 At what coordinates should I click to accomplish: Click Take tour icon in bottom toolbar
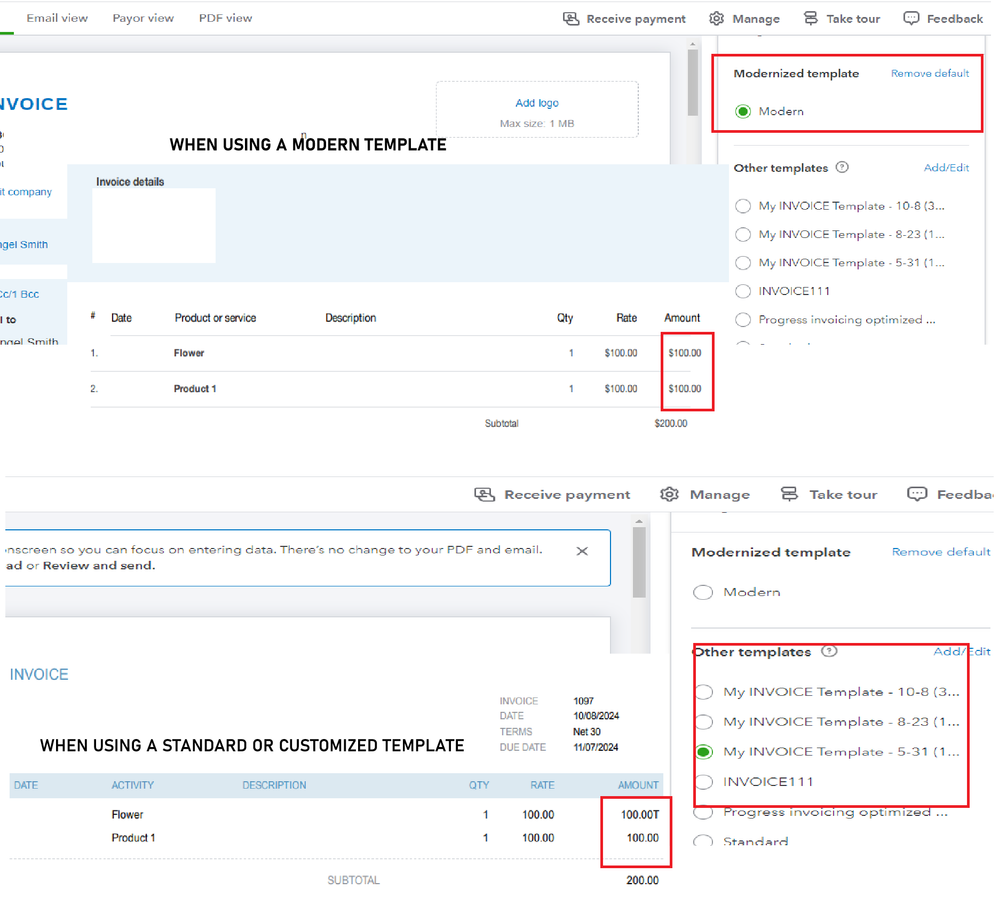pyautogui.click(x=789, y=494)
